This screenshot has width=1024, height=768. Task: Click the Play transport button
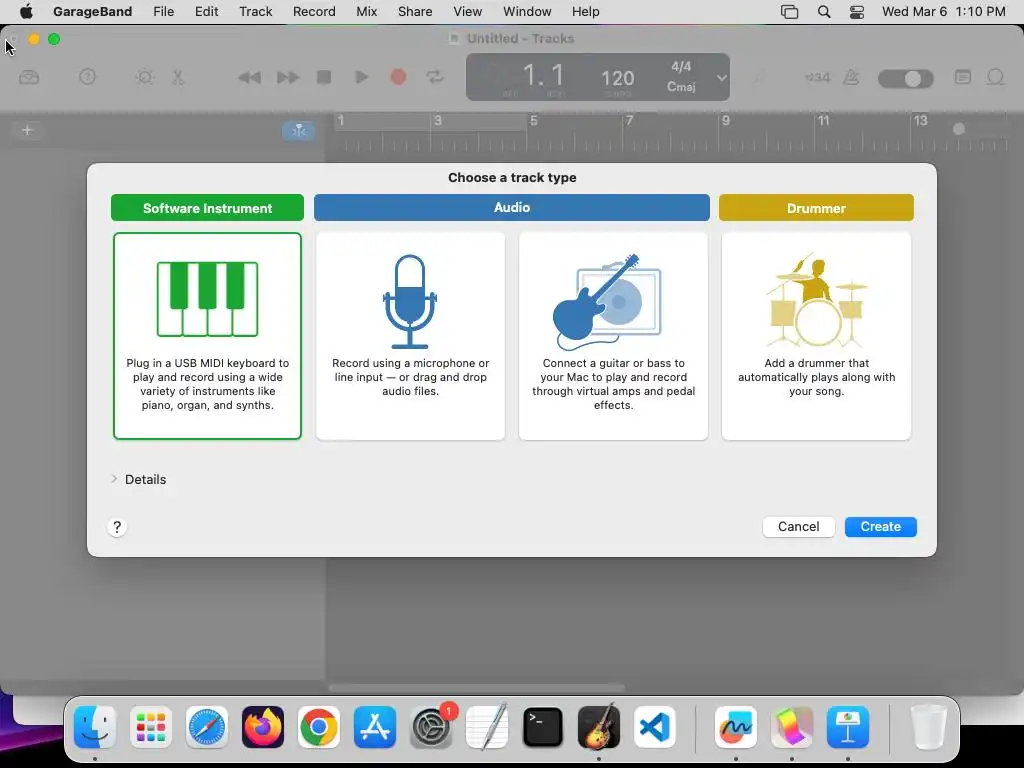(x=361, y=77)
